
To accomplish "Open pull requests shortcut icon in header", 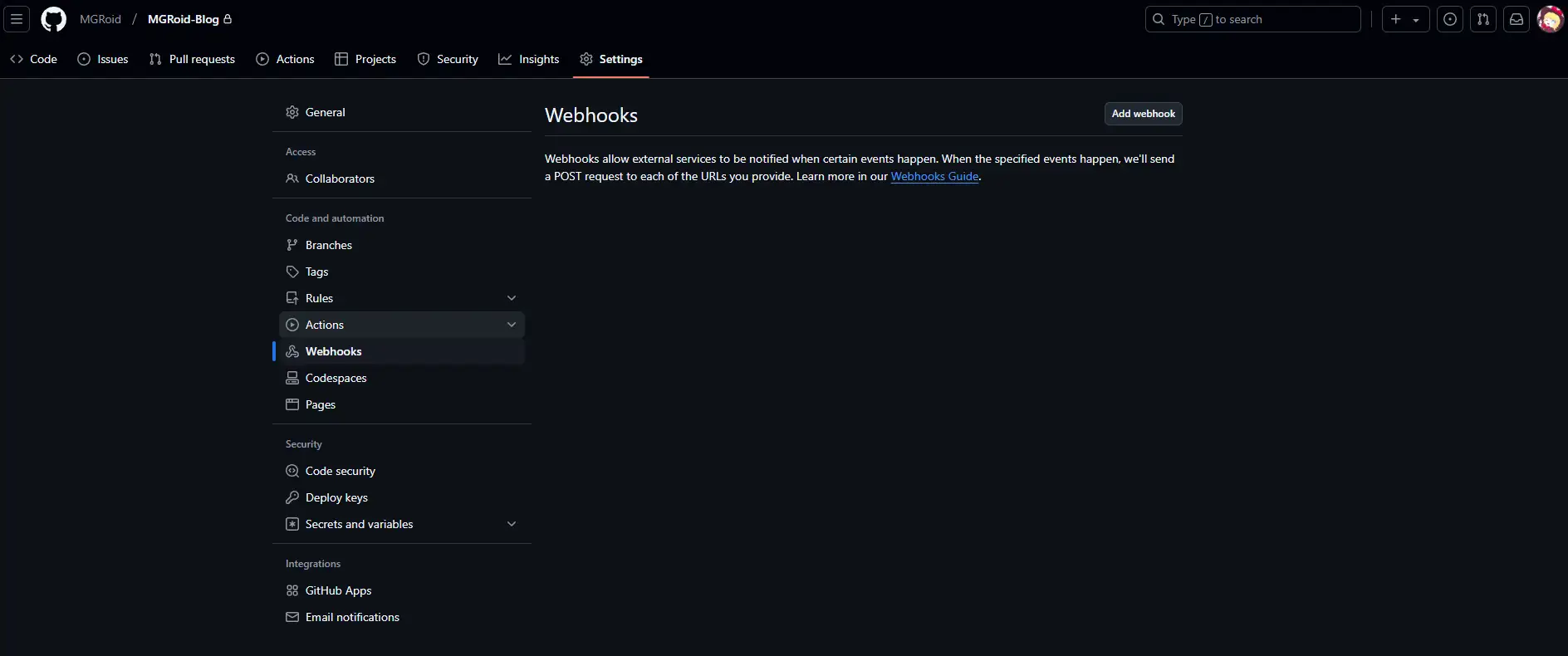I will click(x=1483, y=19).
